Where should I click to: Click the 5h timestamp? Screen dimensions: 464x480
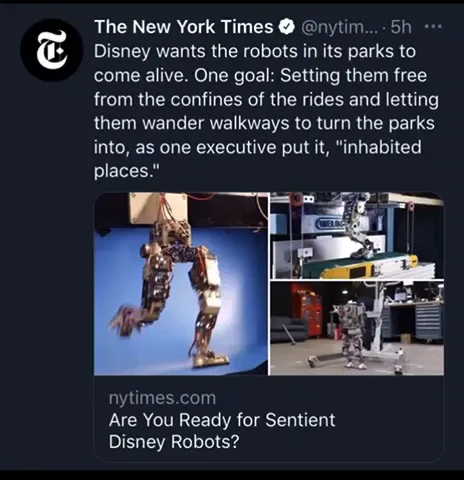pyautogui.click(x=401, y=27)
